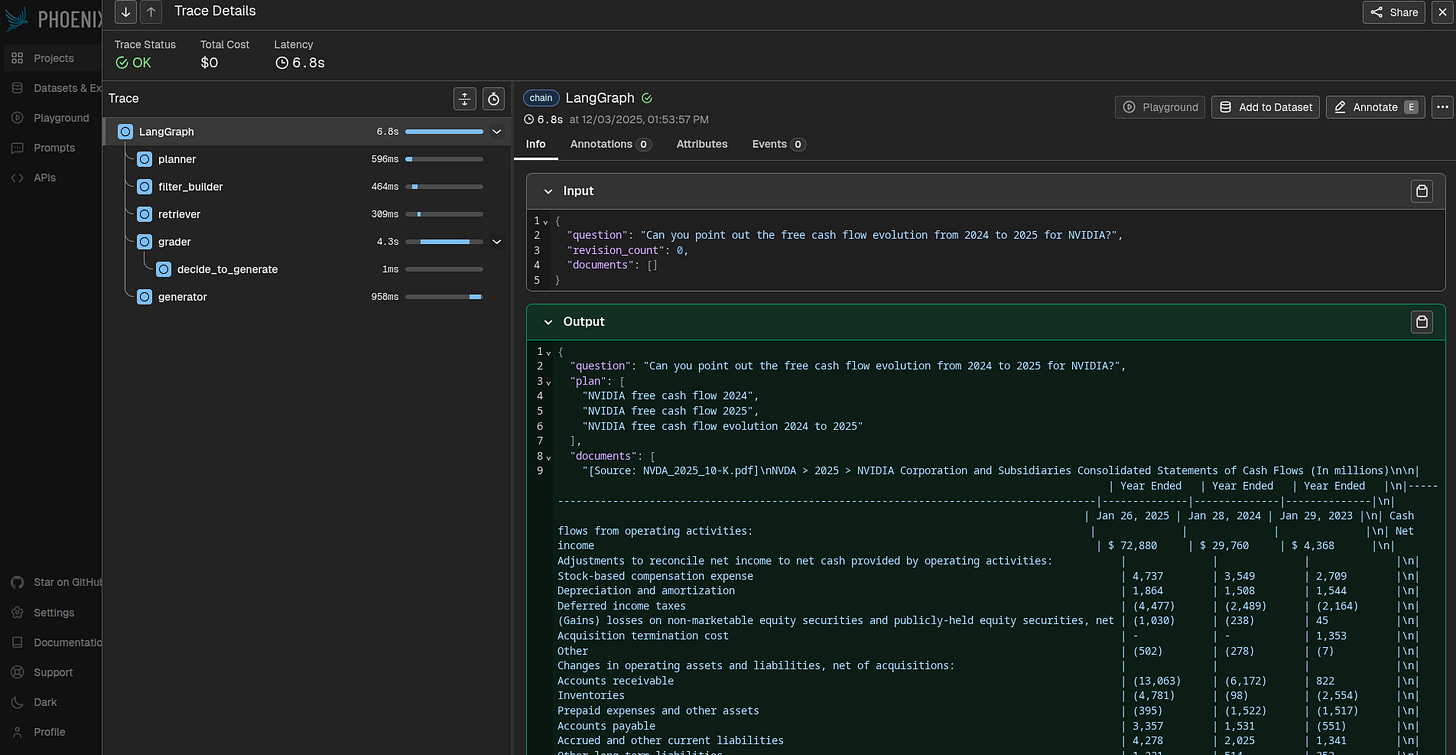Collapse the grader span children
The image size is (1456, 755).
point(497,242)
